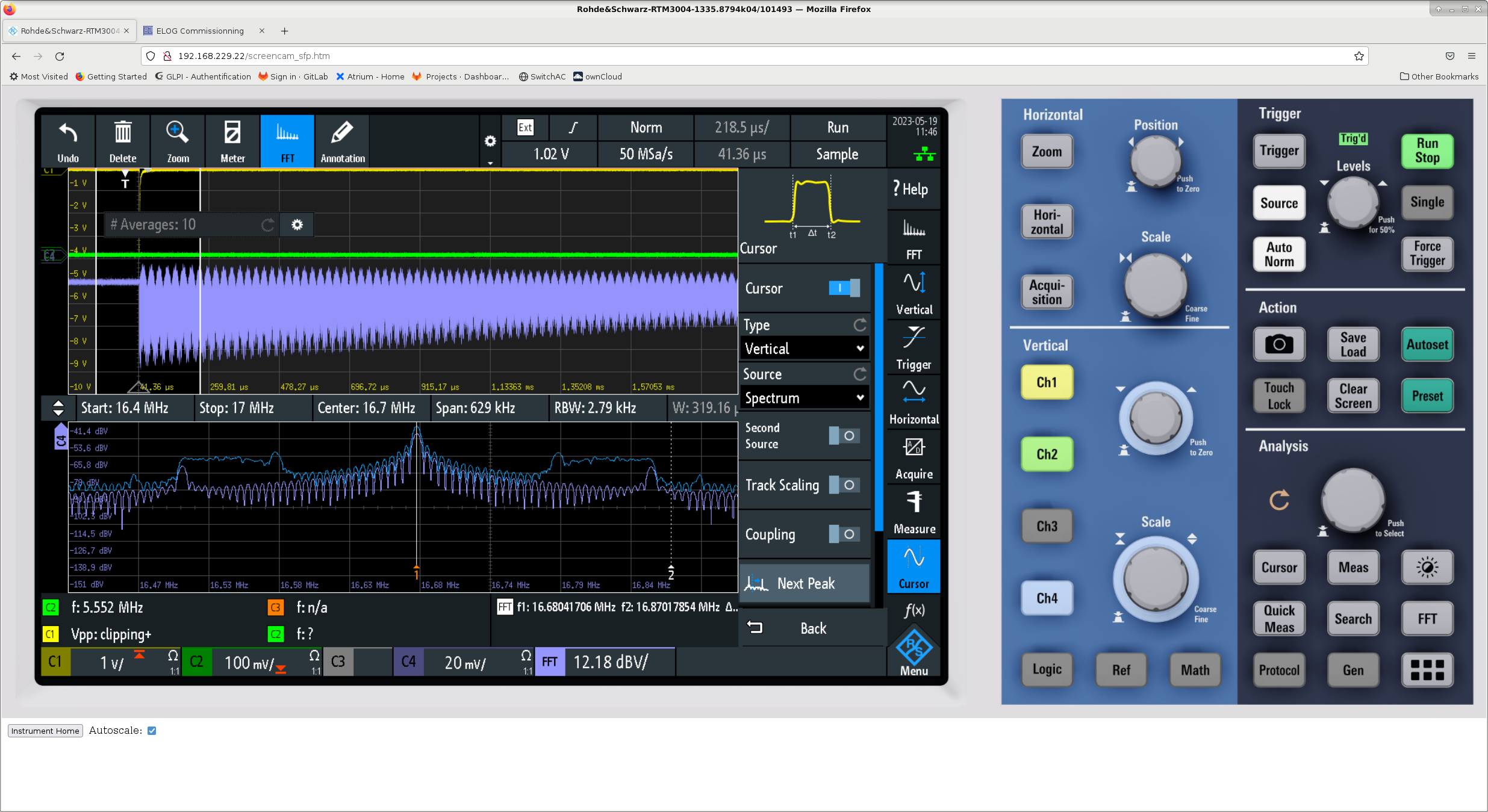Open the Type dropdown showing Vertical

pos(804,349)
